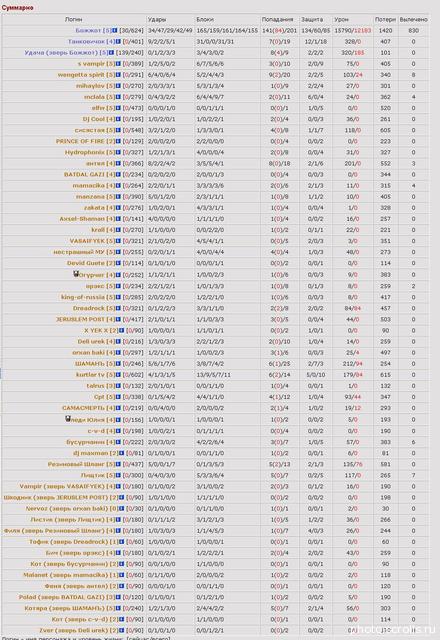Open info icon beside JERUSLEM POST [4]

pos(118,319)
